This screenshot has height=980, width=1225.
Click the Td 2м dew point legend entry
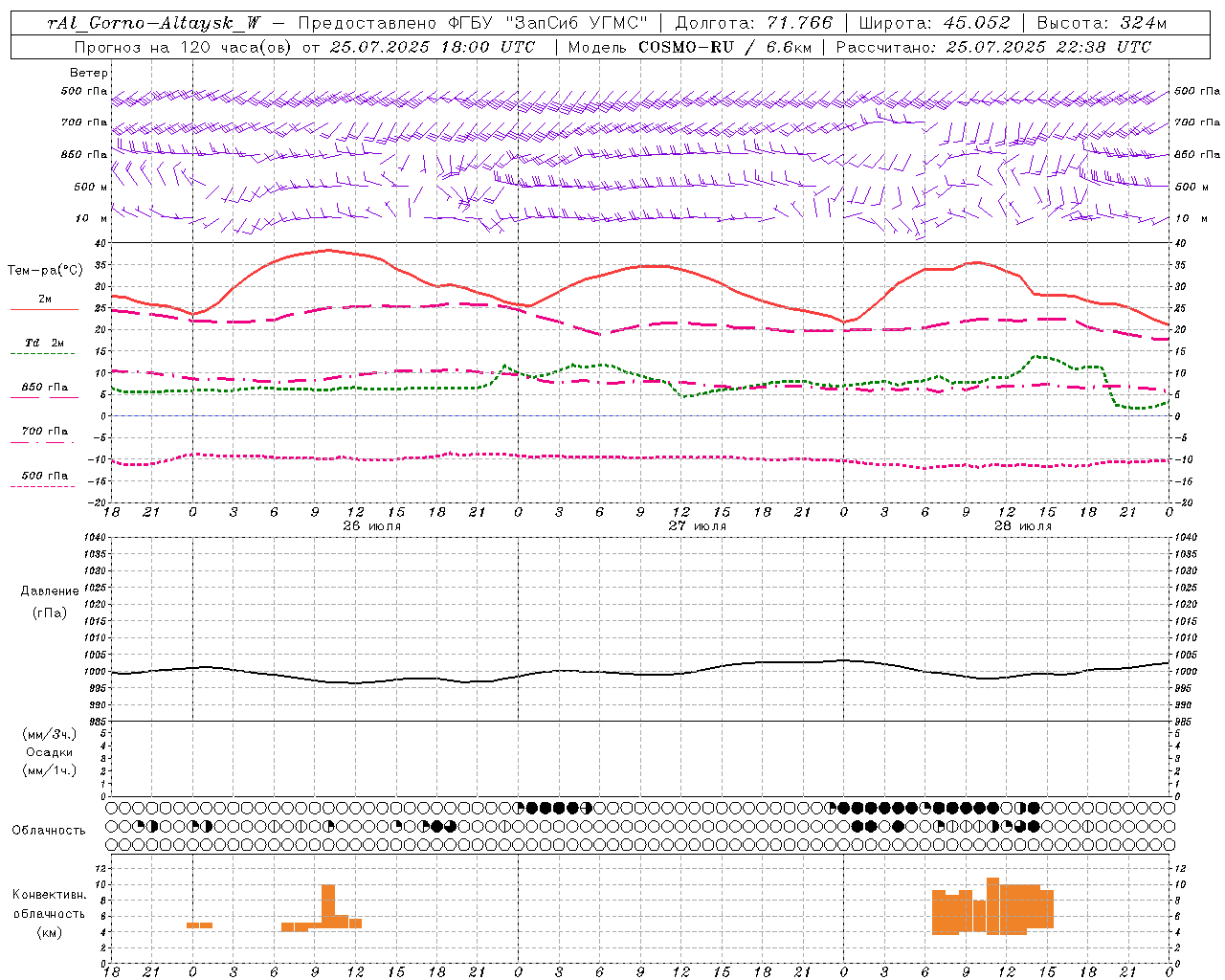tap(45, 343)
